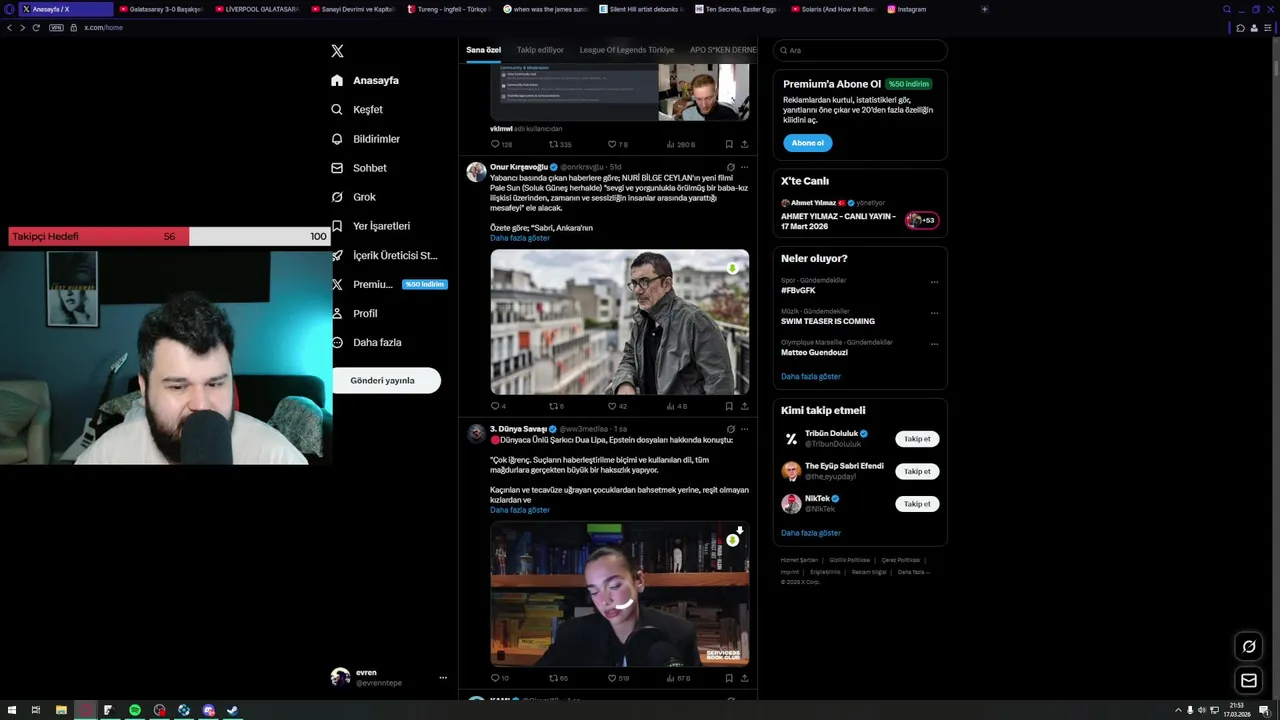Repost the top post with 335 reposts

(x=559, y=144)
